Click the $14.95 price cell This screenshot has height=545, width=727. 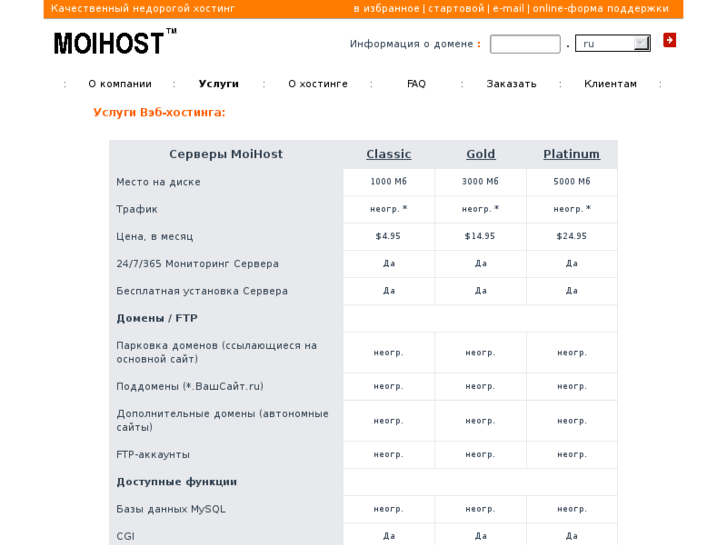coord(480,237)
